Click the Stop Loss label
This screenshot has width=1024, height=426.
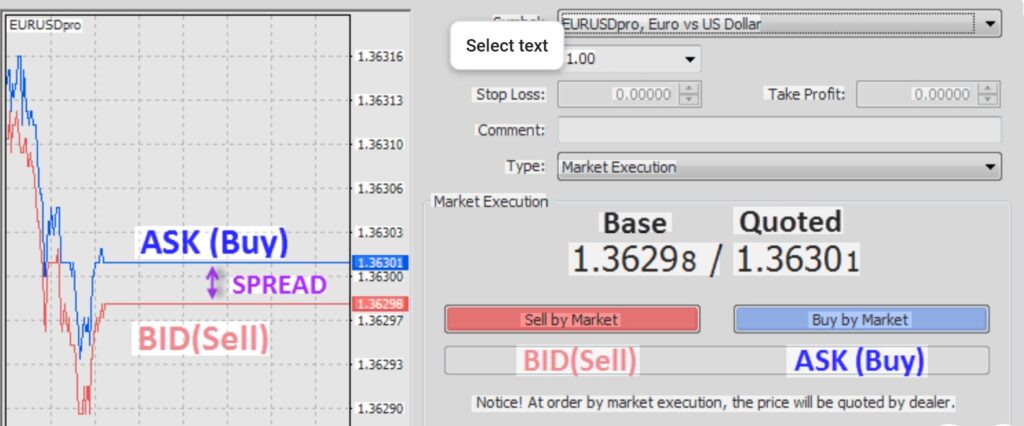coord(510,95)
